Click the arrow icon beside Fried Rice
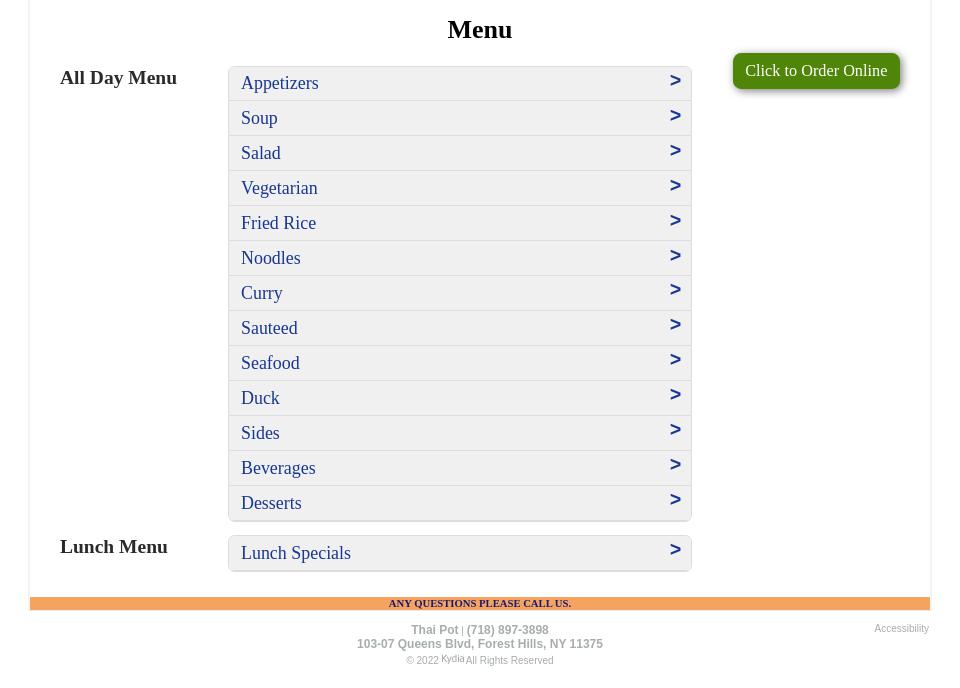This screenshot has width=960, height=688. [675, 220]
